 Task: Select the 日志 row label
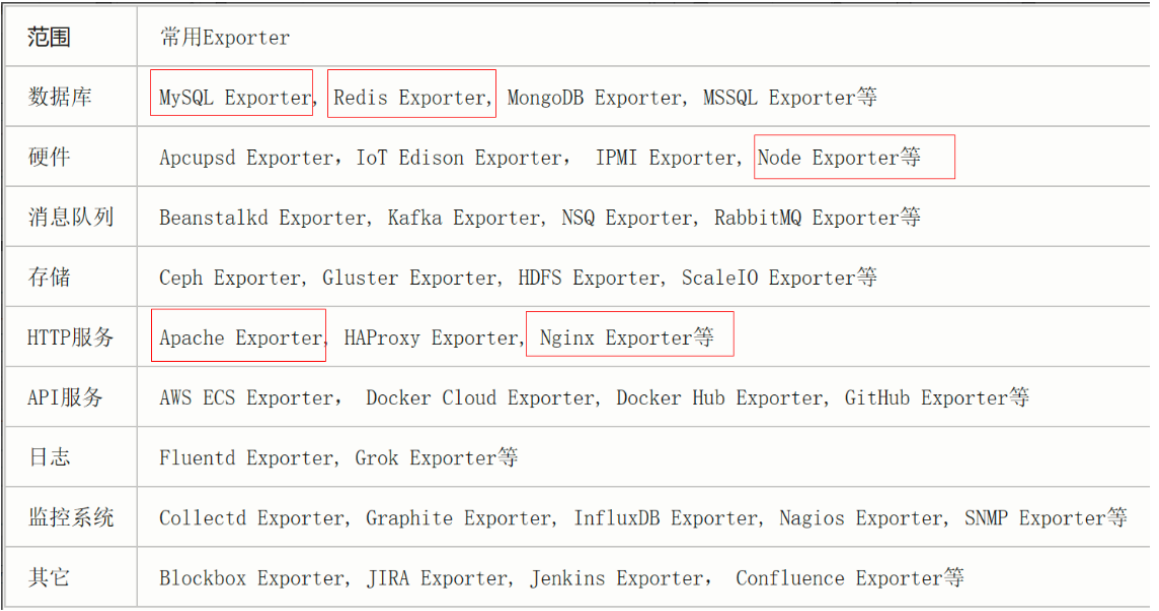(x=49, y=457)
